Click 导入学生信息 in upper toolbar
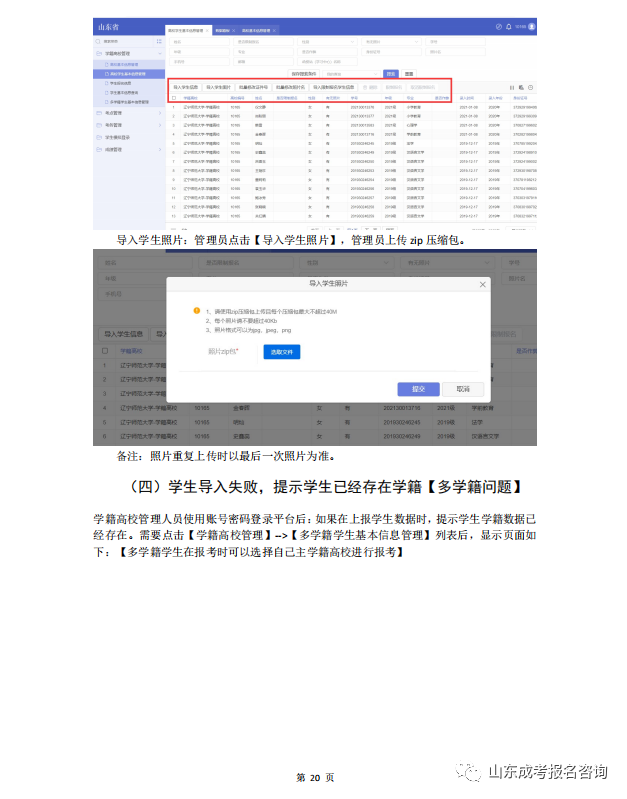627x799 pixels. click(186, 88)
